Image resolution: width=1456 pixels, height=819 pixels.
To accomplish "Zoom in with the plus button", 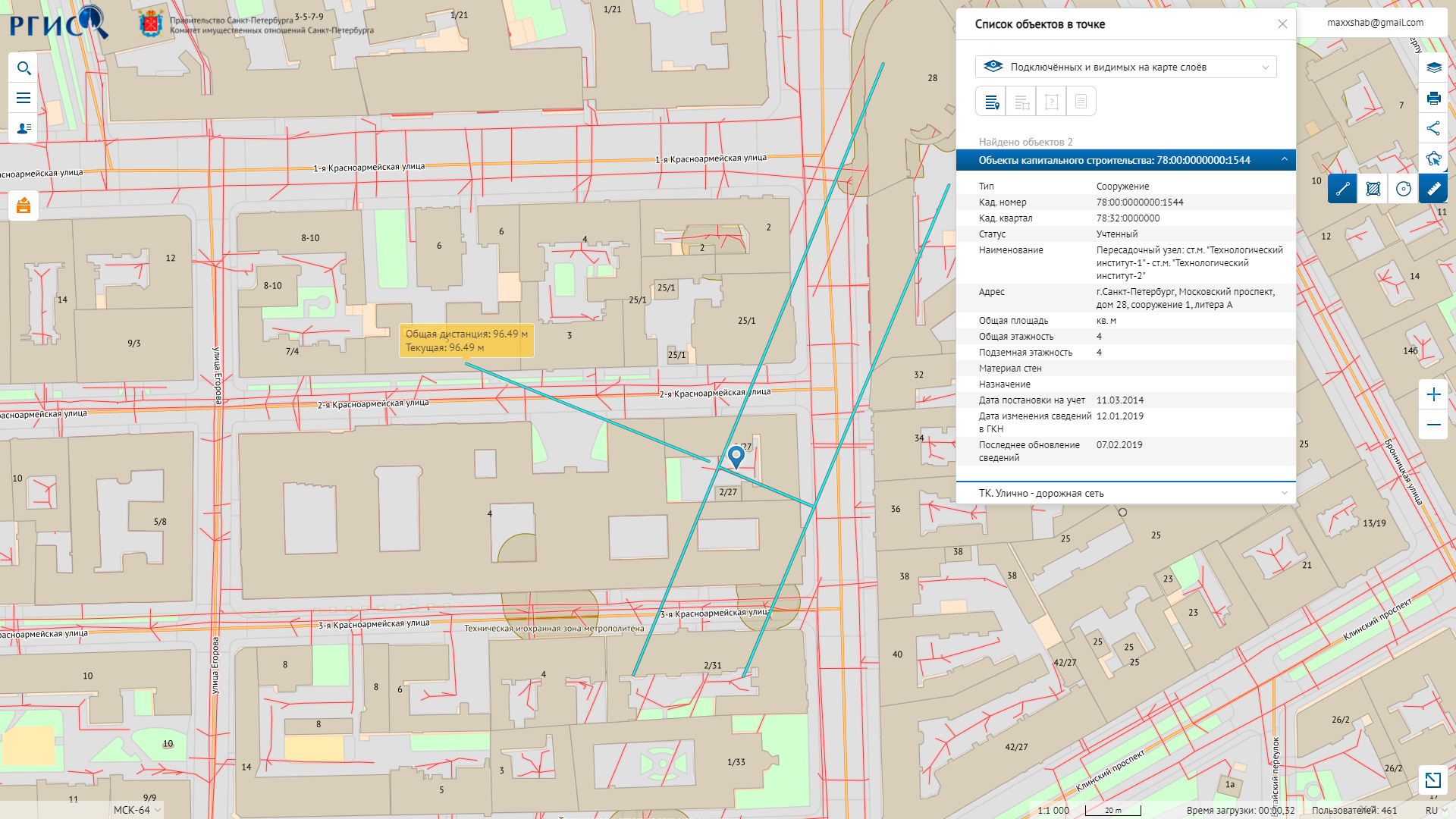I will click(1433, 394).
